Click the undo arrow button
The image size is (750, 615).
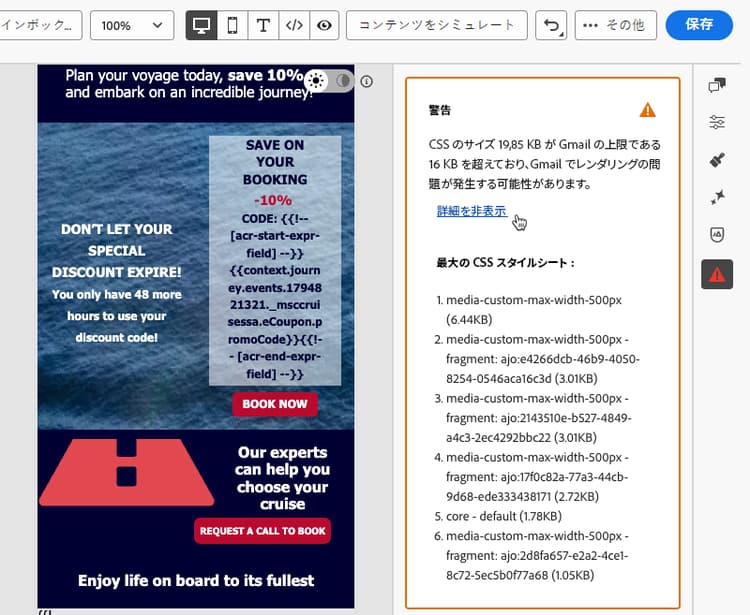point(551,25)
